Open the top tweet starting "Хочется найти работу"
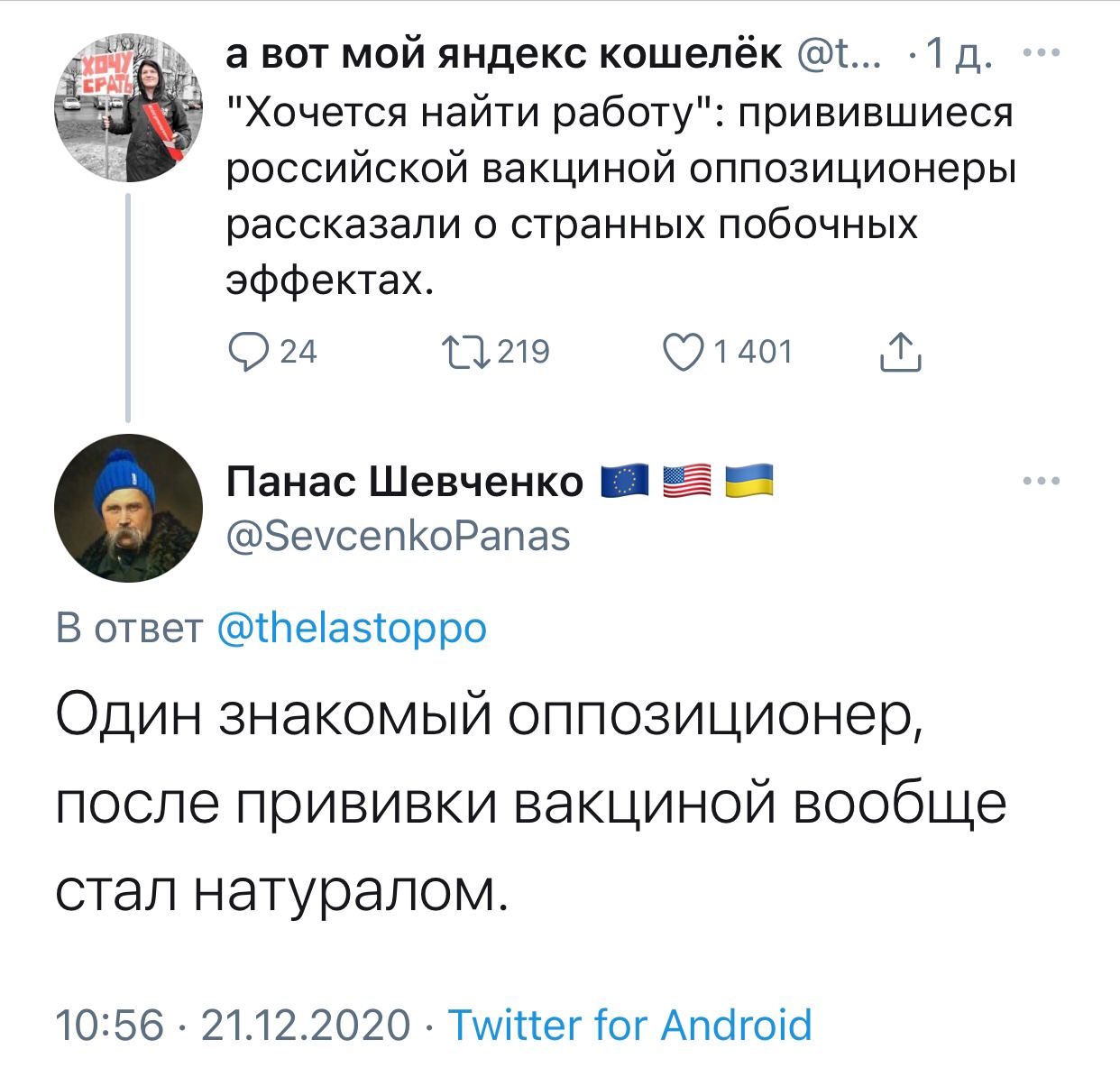This screenshot has width=1120, height=1086. click(x=619, y=197)
